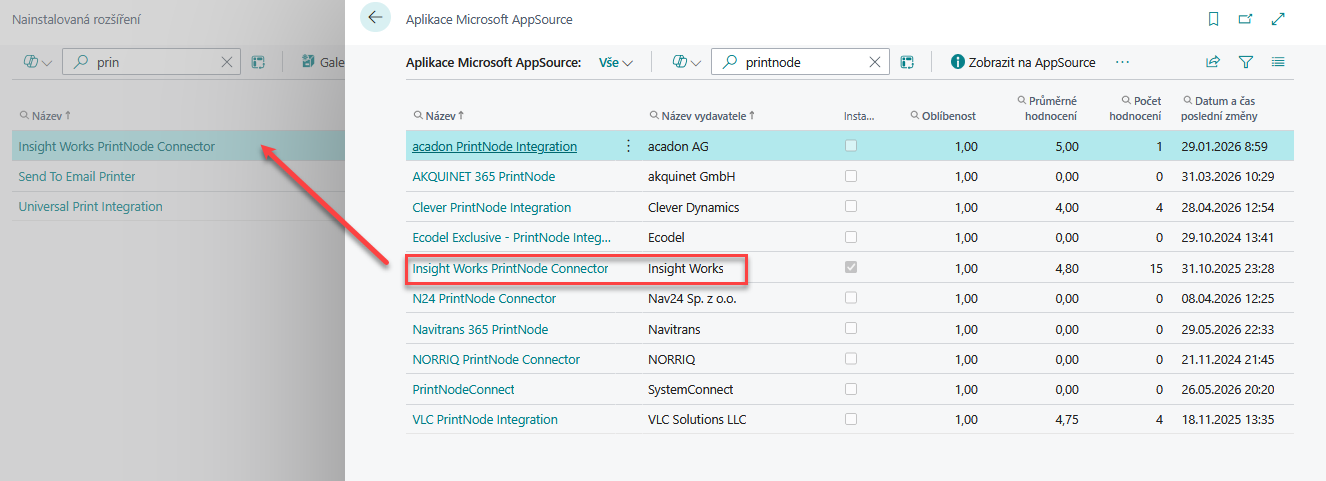
Task: Open AKQUINET 365 PrintNode link
Action: 483,177
